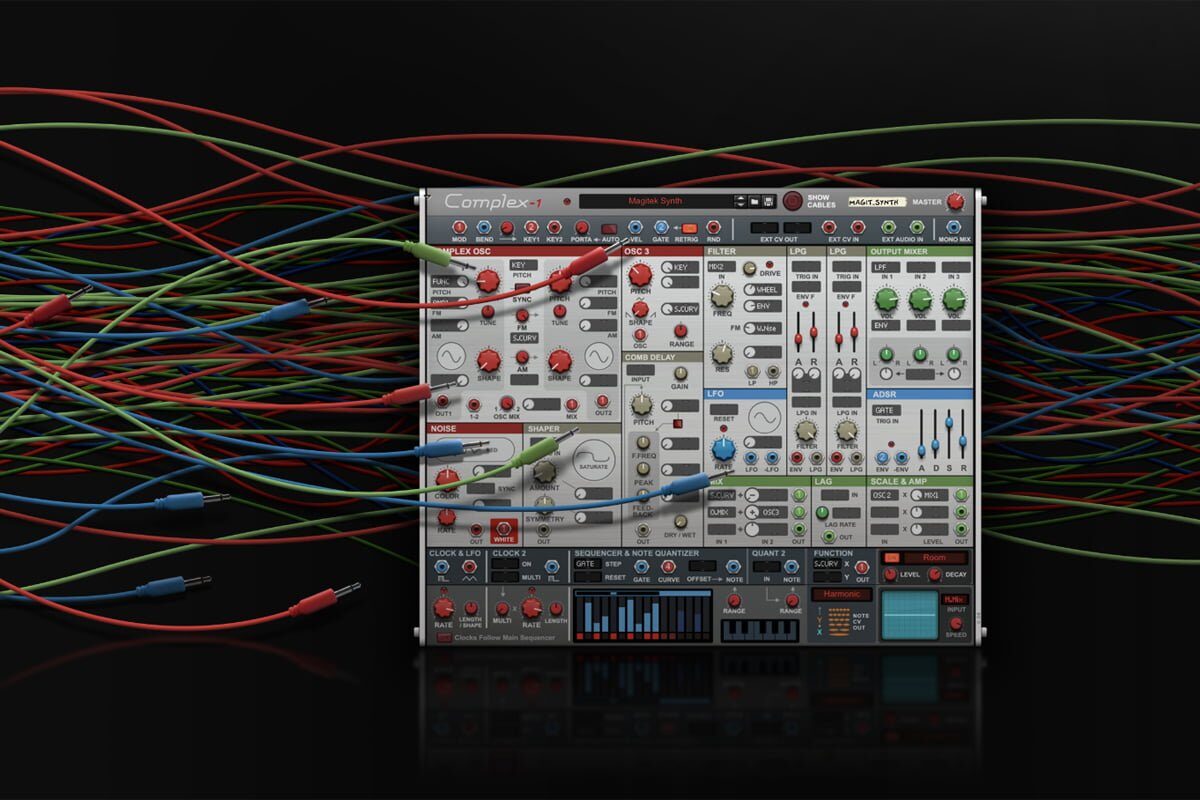Click the KEY2 jack
The image size is (1200, 800).
(555, 228)
